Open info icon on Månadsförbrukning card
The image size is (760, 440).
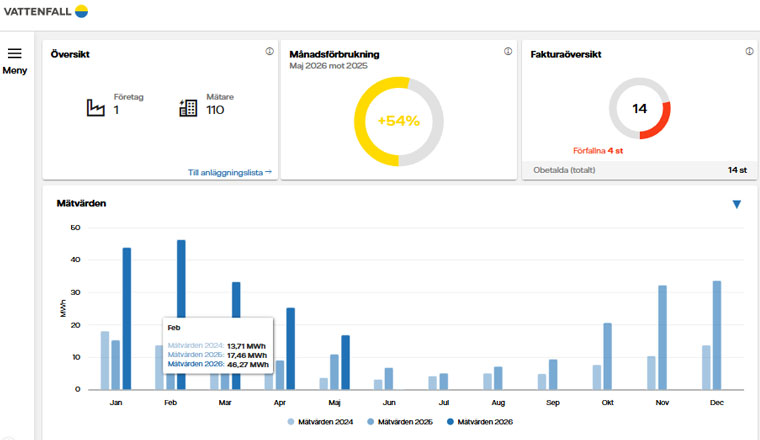tap(508, 51)
